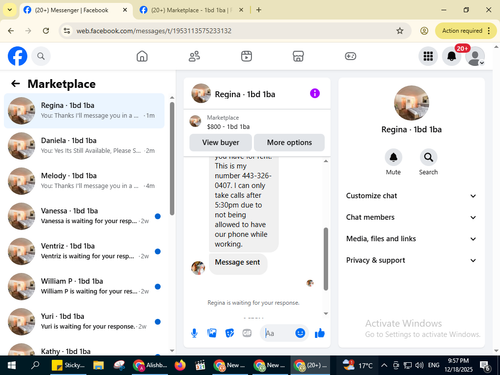The width and height of the screenshot is (500, 375).
Task: Open the Facebook menu grid icon
Action: pyautogui.click(x=428, y=56)
